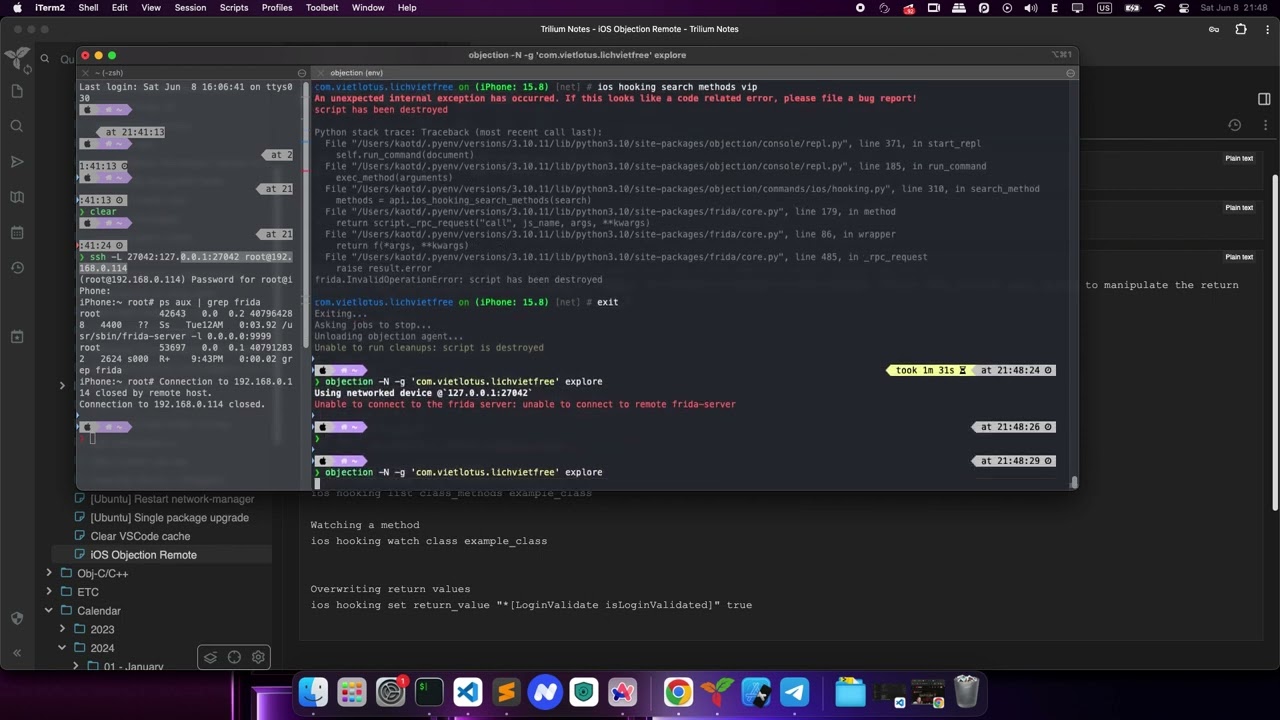Open Finder from the Dock

(x=314, y=692)
